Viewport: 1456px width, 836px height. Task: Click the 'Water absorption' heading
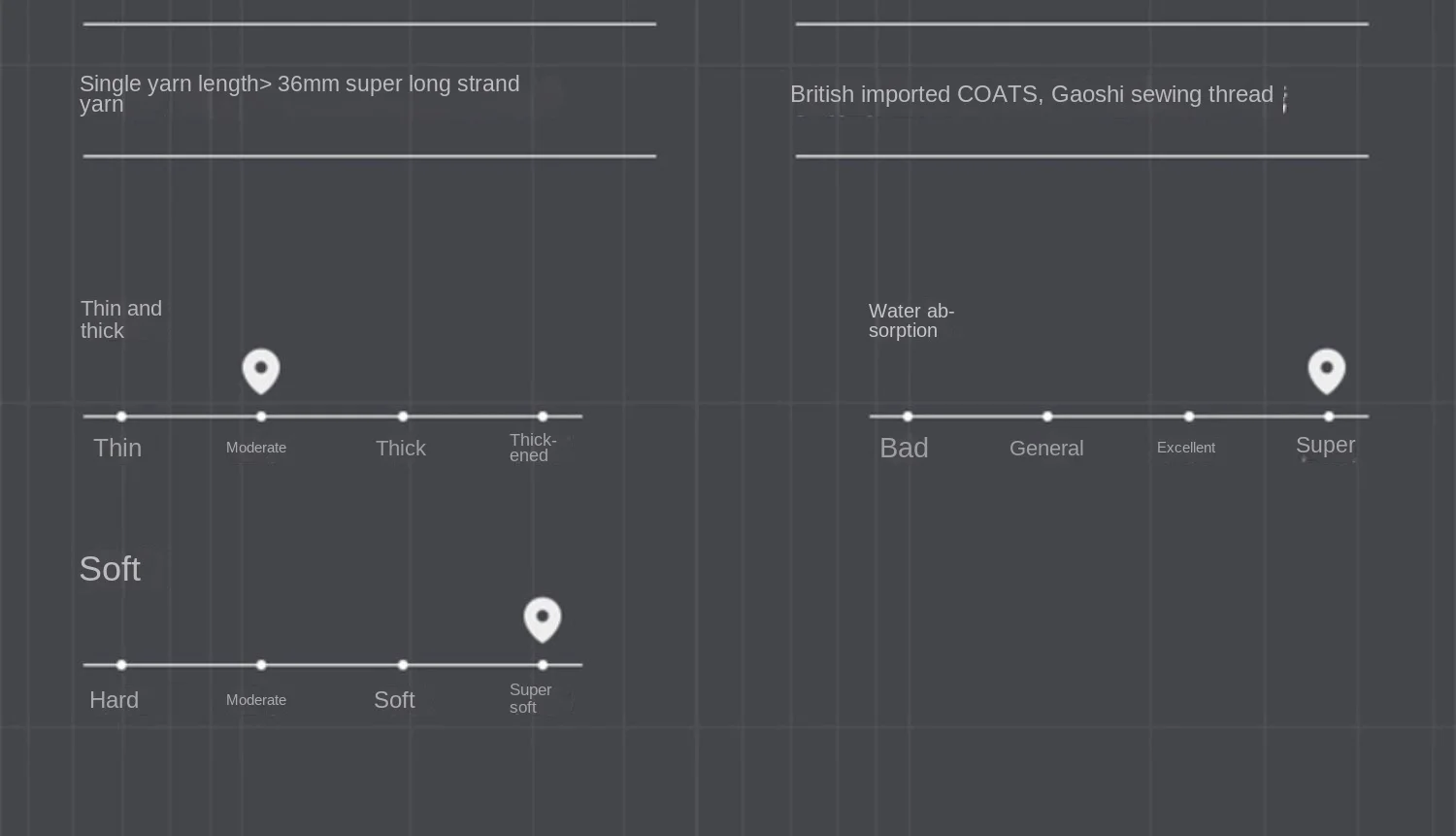coord(910,320)
